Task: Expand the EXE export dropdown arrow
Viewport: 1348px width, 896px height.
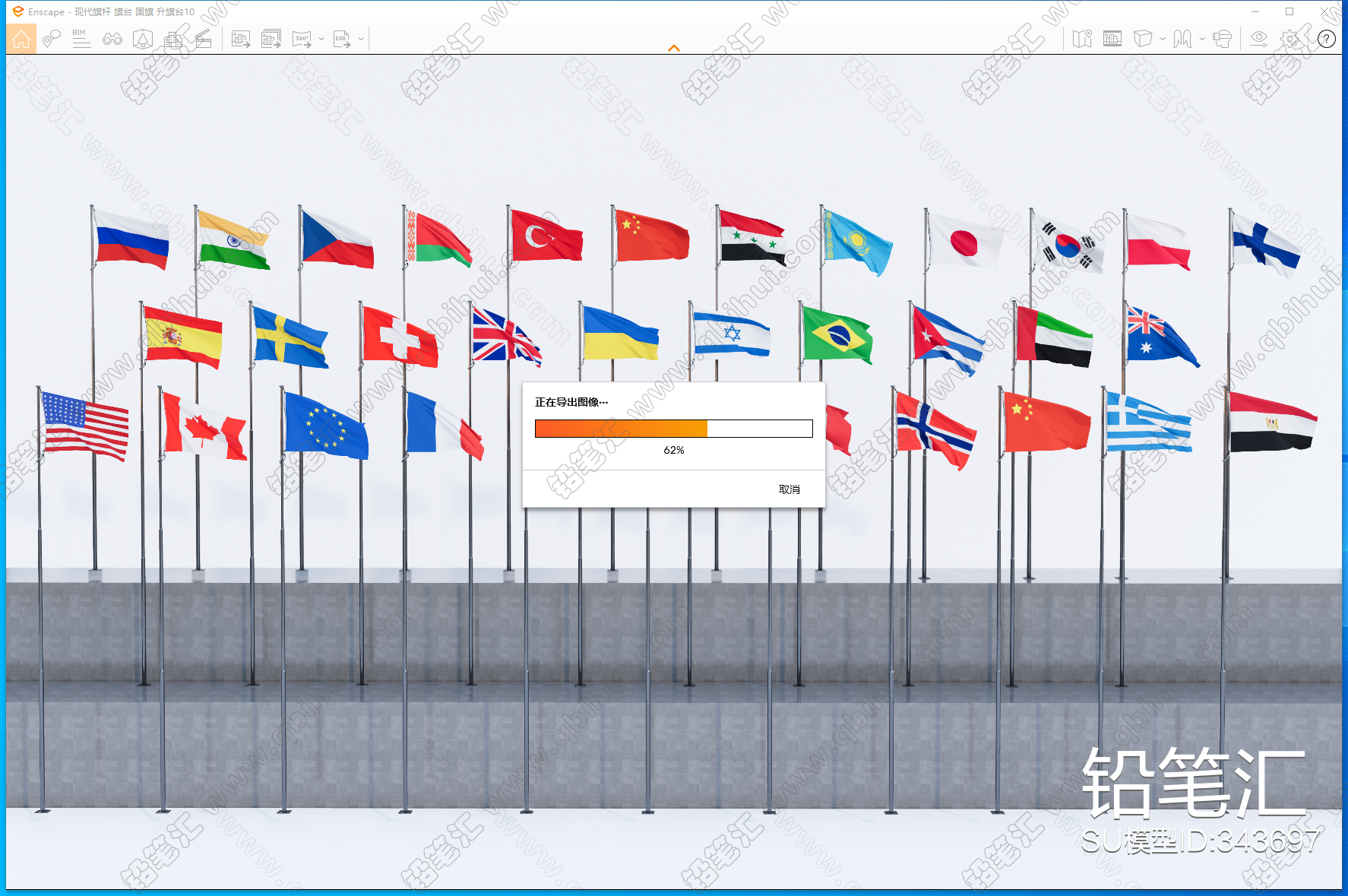Action: pyautogui.click(x=361, y=39)
